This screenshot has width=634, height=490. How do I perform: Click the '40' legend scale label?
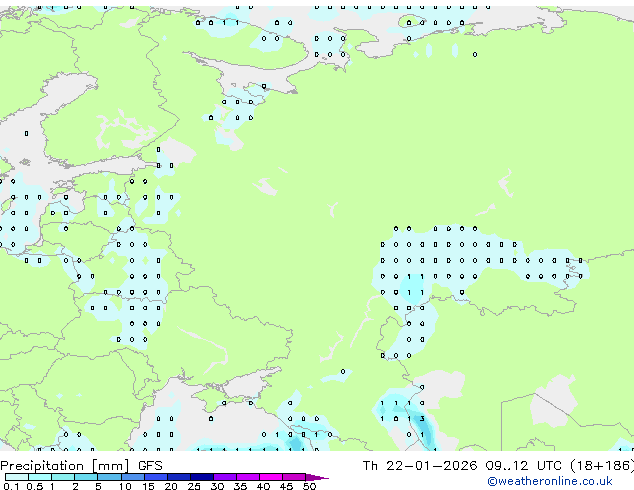[x=263, y=486]
